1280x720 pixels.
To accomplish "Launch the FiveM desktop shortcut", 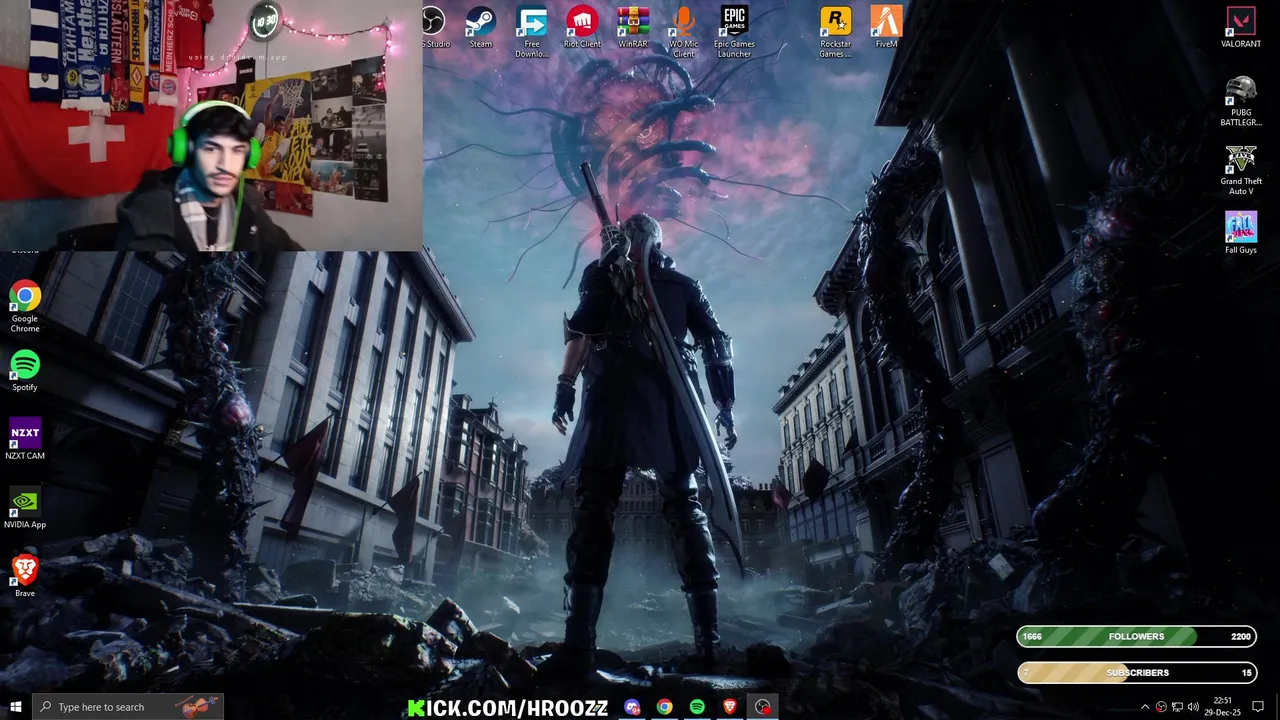I will (886, 27).
